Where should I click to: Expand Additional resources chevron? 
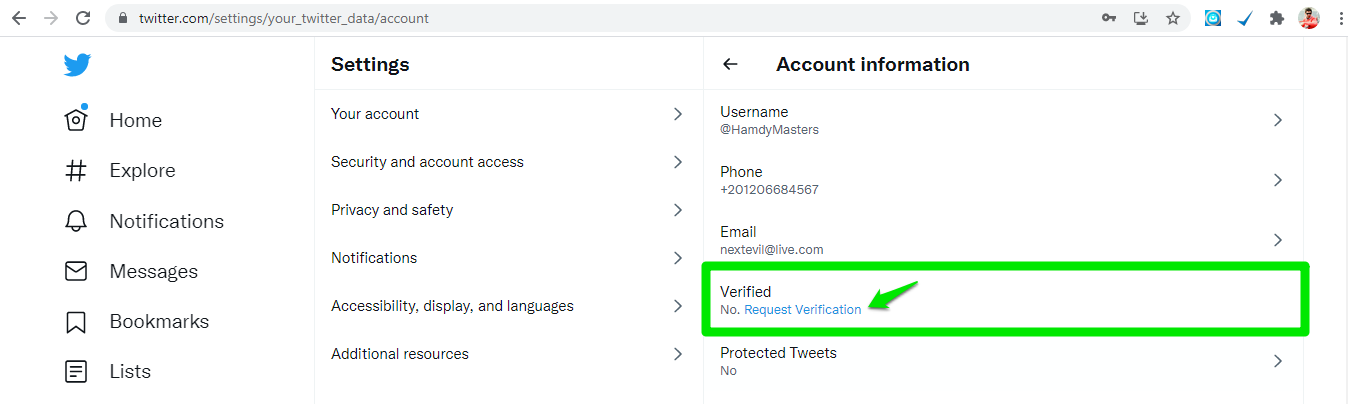[678, 354]
